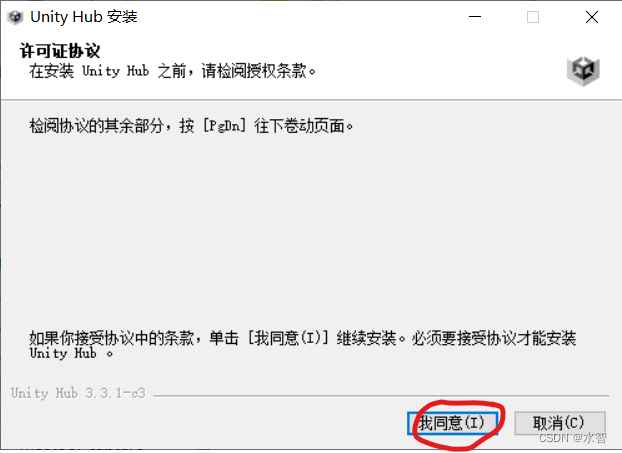This screenshot has width=622, height=453.
Task: Click the Unity Hub title bar icon
Action: pos(15,17)
